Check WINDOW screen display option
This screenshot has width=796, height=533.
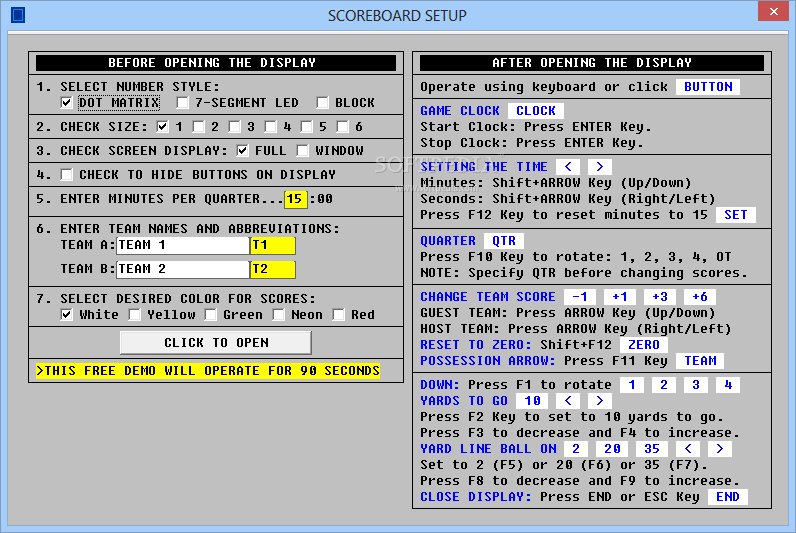click(x=303, y=150)
